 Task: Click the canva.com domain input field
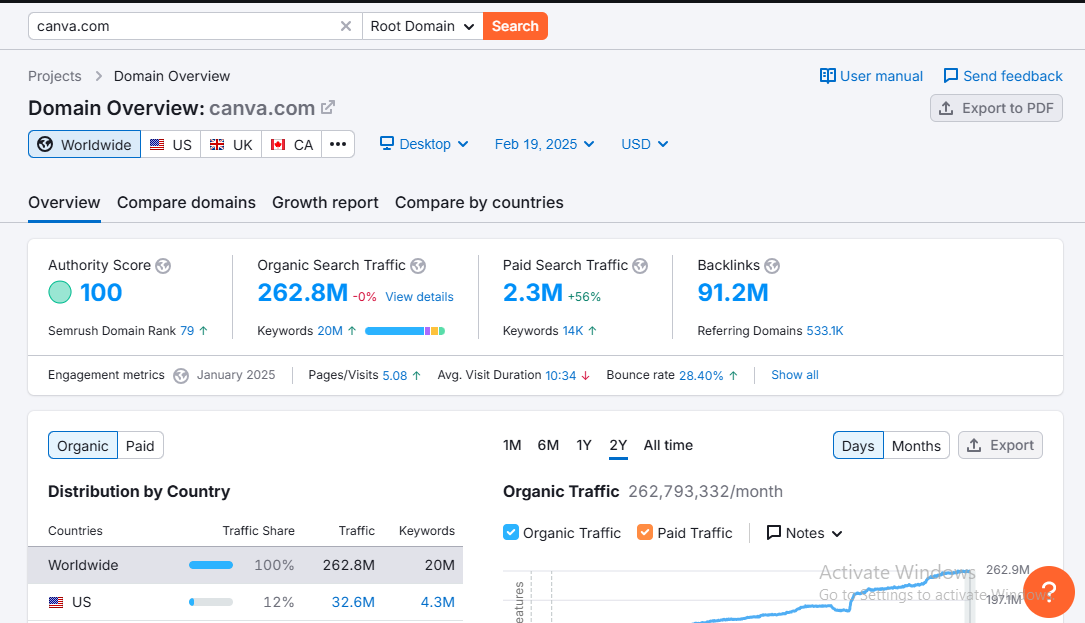pyautogui.click(x=180, y=26)
